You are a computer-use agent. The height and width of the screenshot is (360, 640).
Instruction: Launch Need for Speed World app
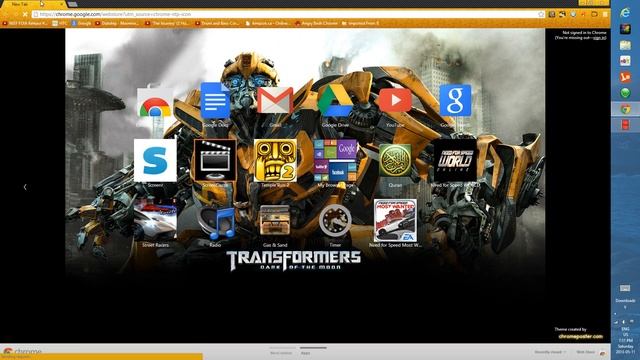(455, 160)
